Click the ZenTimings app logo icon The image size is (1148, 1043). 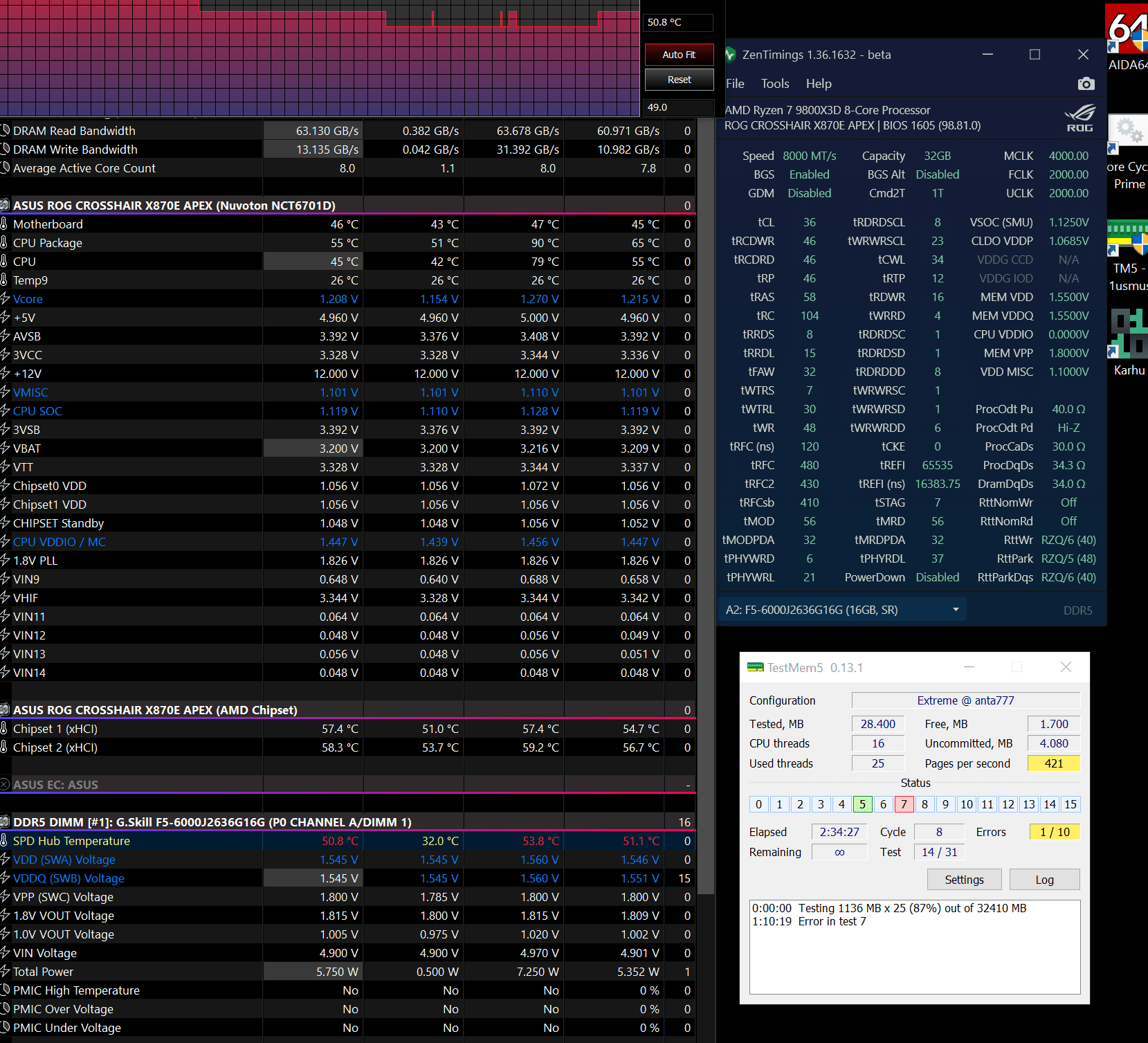click(x=729, y=55)
